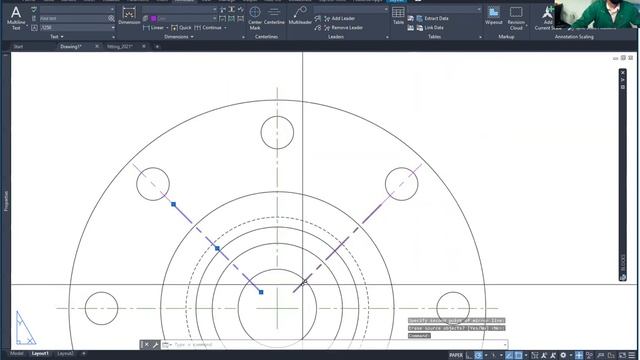Open the text style dropdown

pos(112,9)
